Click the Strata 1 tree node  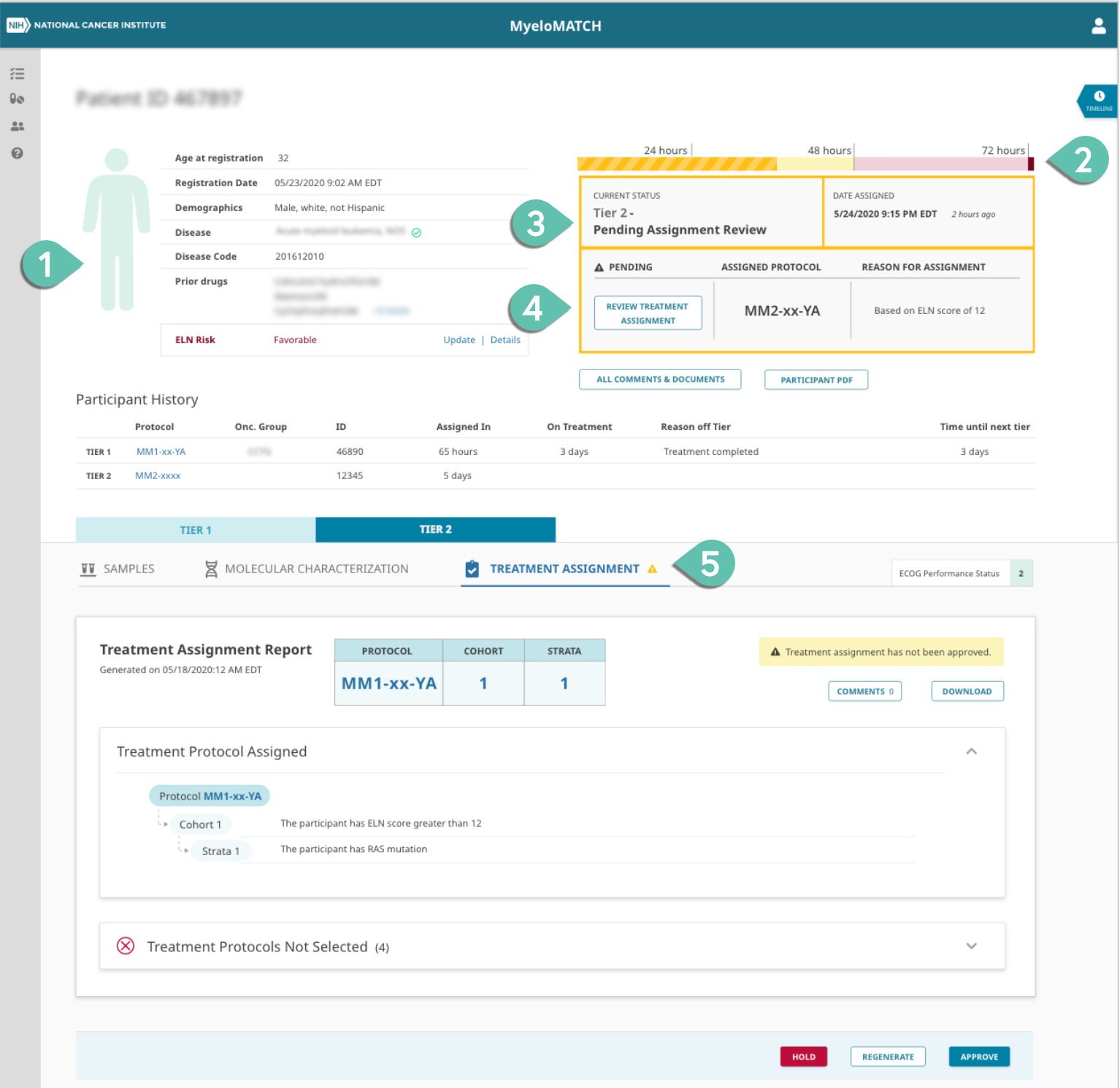tap(220, 851)
